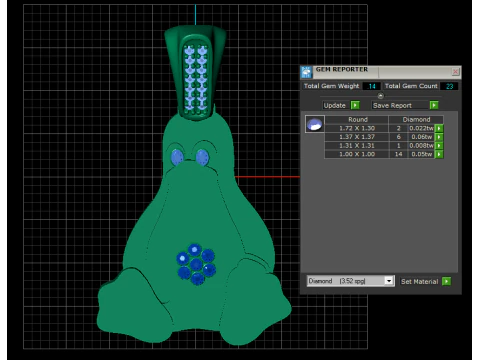Open the Diamond material dropdown
This screenshot has width=480, height=360.
[389, 281]
